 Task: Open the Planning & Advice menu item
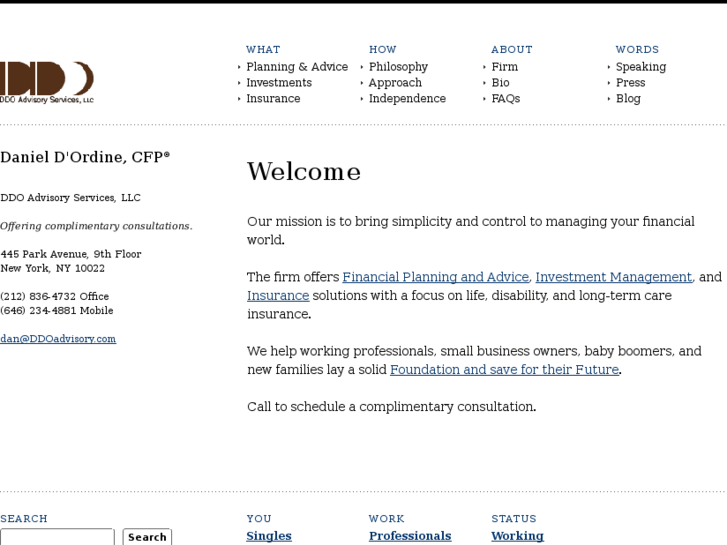pyautogui.click(x=297, y=67)
